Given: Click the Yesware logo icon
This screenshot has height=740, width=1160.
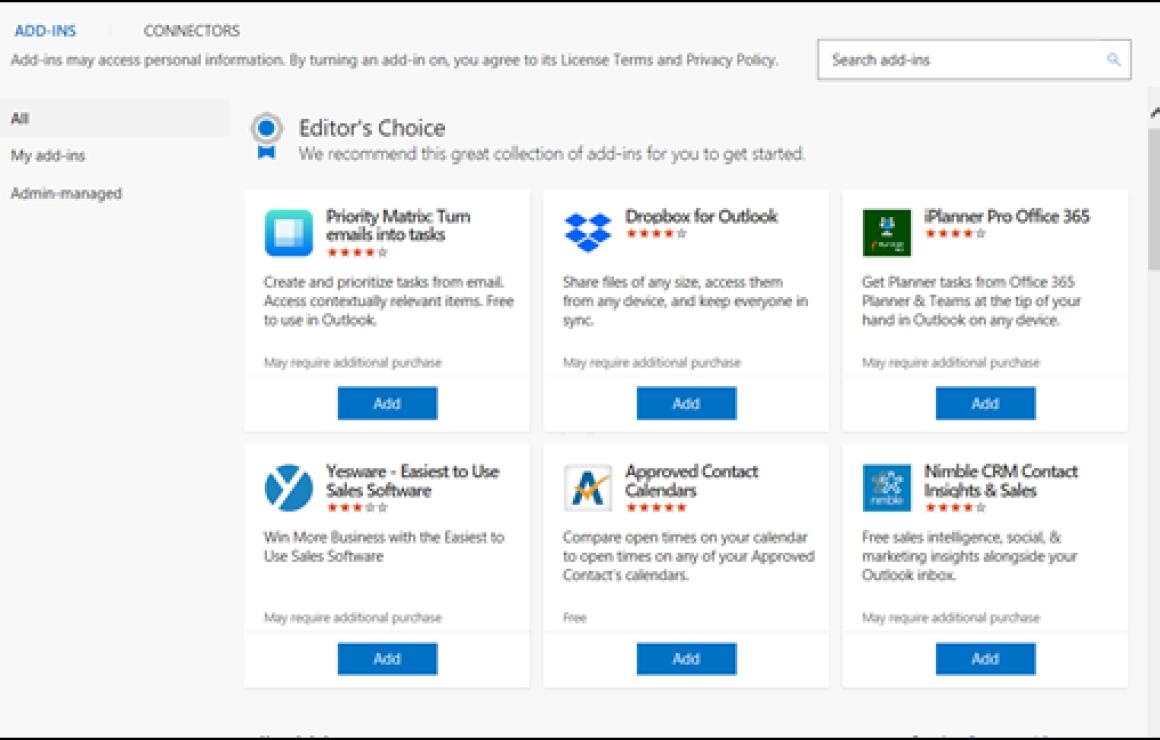Looking at the screenshot, I should pyautogui.click(x=289, y=488).
